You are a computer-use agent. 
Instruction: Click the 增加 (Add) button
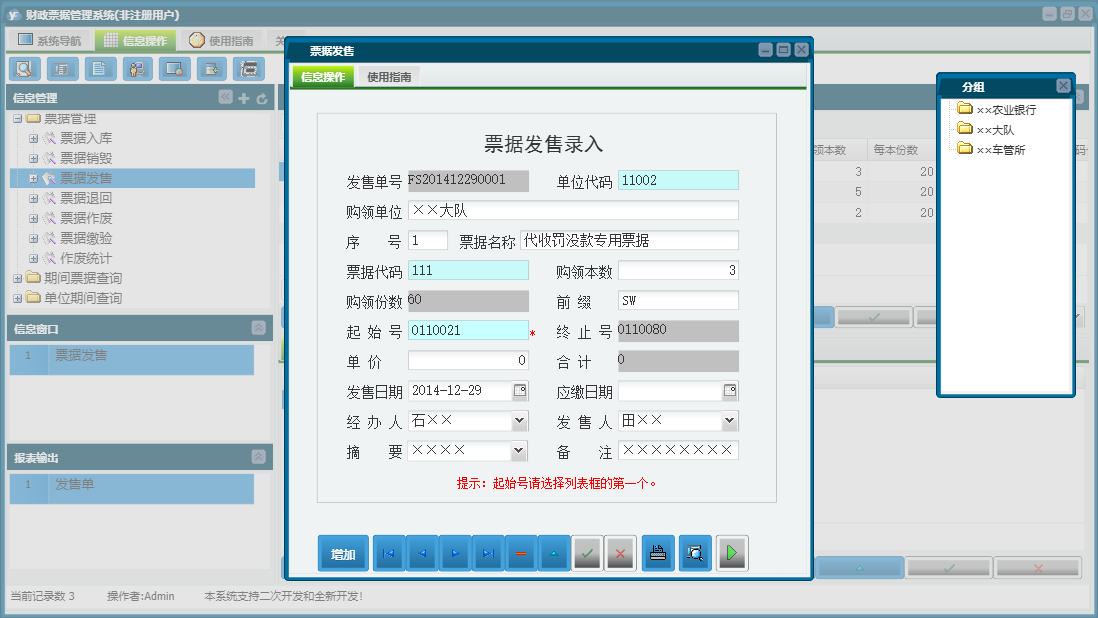coord(343,554)
